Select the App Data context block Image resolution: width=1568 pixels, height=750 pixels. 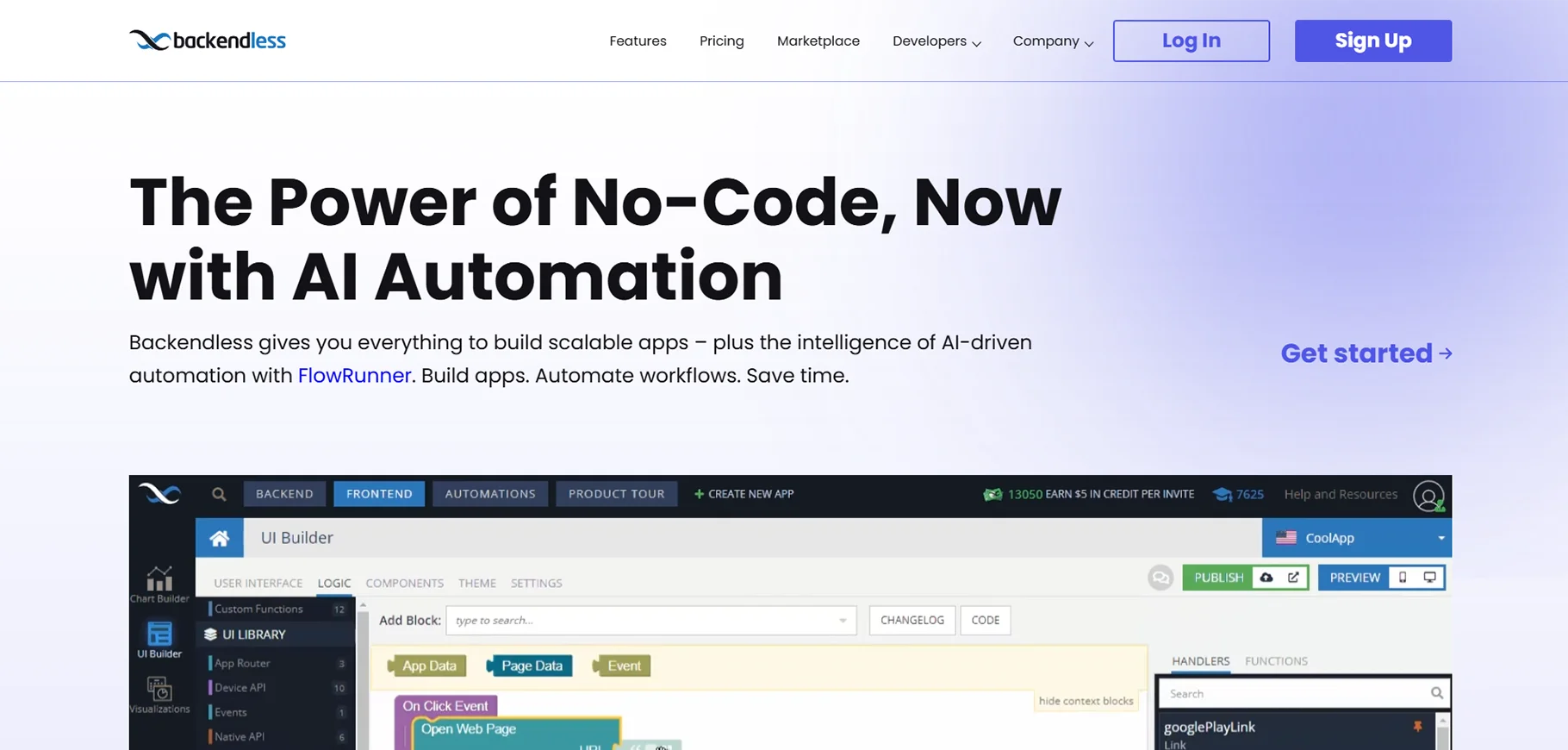(x=427, y=666)
